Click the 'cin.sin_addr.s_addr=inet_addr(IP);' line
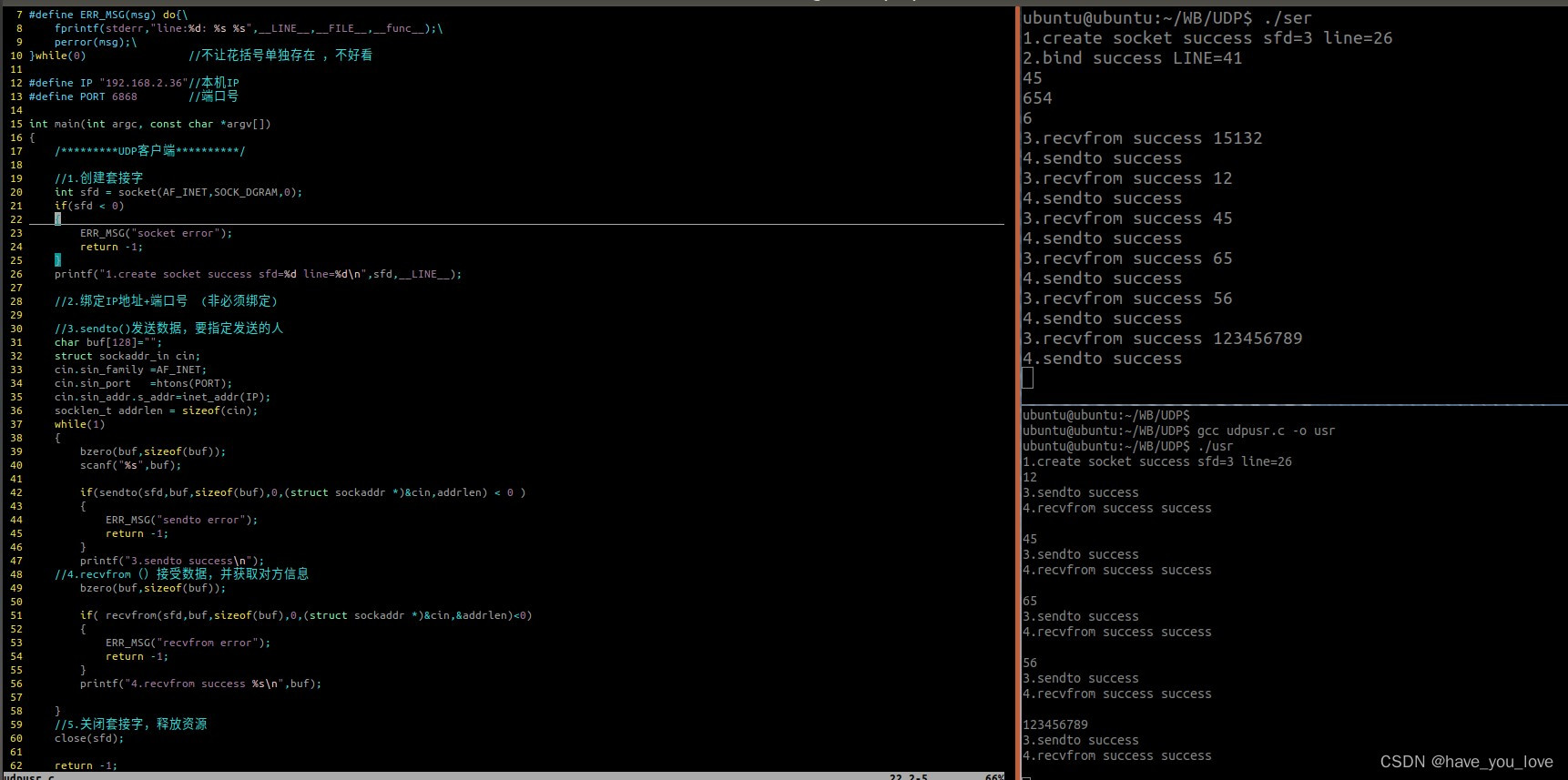This screenshot has width=1568, height=780. (162, 397)
